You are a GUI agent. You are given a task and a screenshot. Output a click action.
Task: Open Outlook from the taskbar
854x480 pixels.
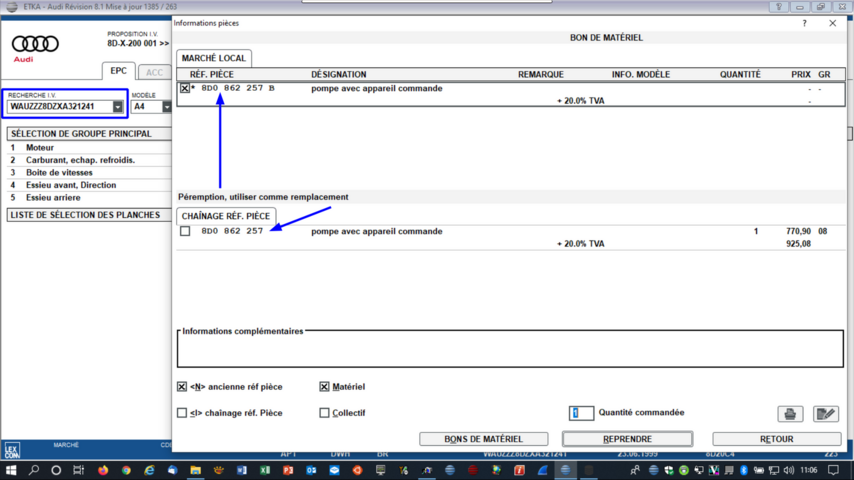click(x=311, y=470)
